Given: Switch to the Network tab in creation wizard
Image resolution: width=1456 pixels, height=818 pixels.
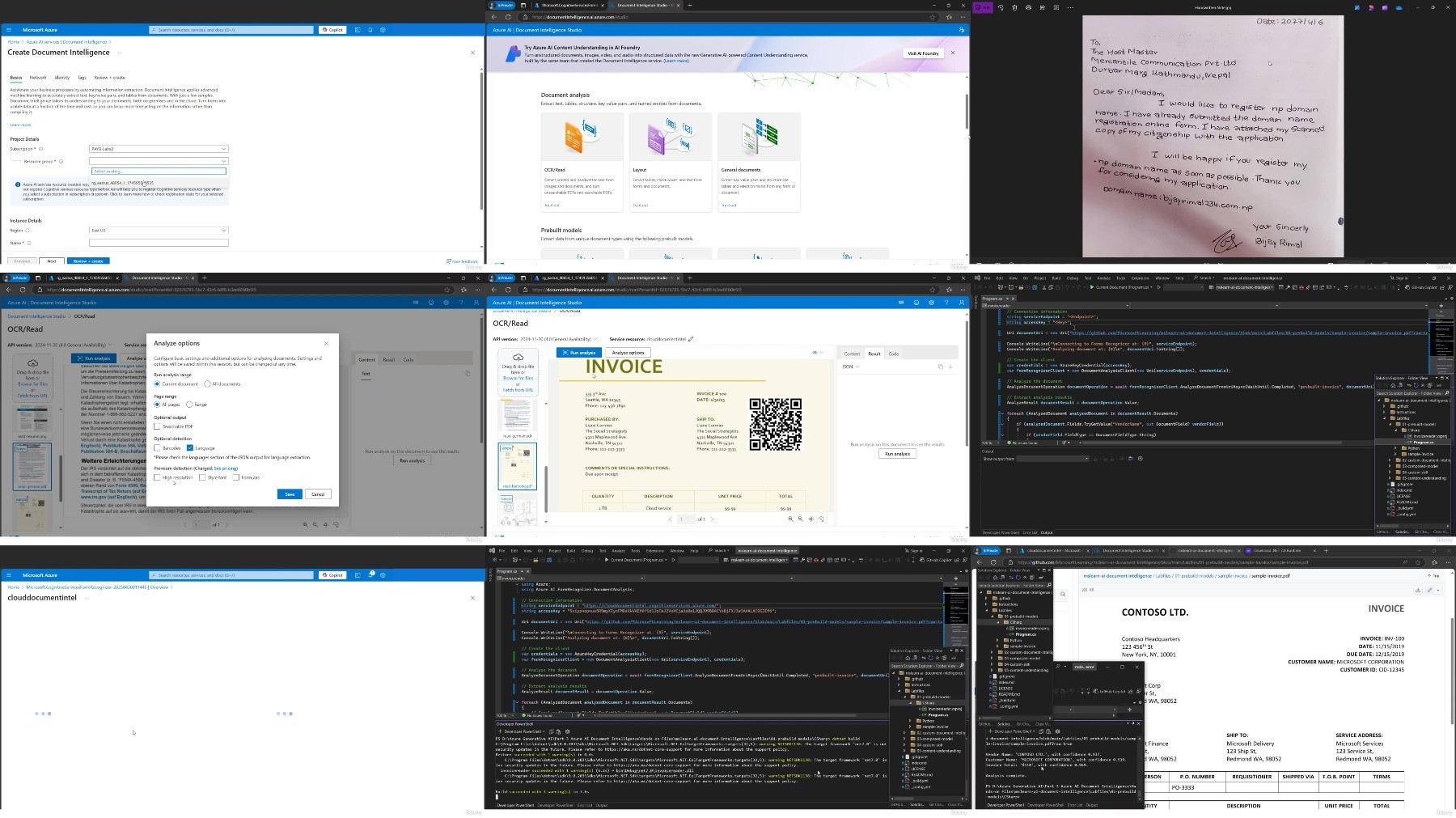Looking at the screenshot, I should [x=38, y=78].
